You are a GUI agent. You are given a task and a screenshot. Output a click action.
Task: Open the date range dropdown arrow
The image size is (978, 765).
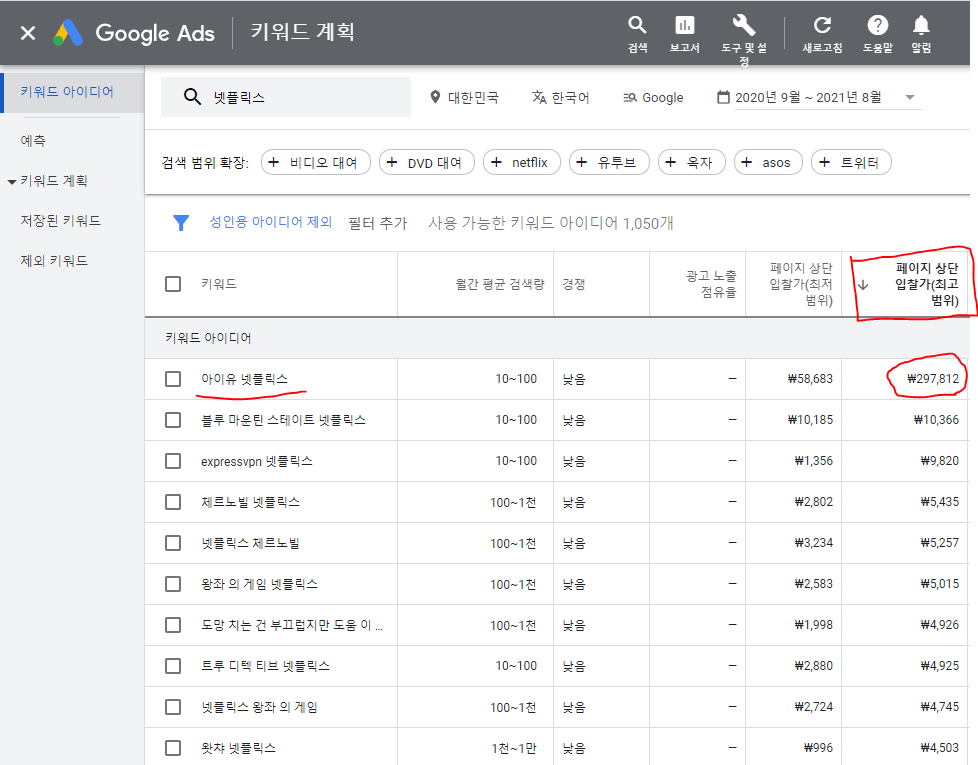[x=909, y=97]
